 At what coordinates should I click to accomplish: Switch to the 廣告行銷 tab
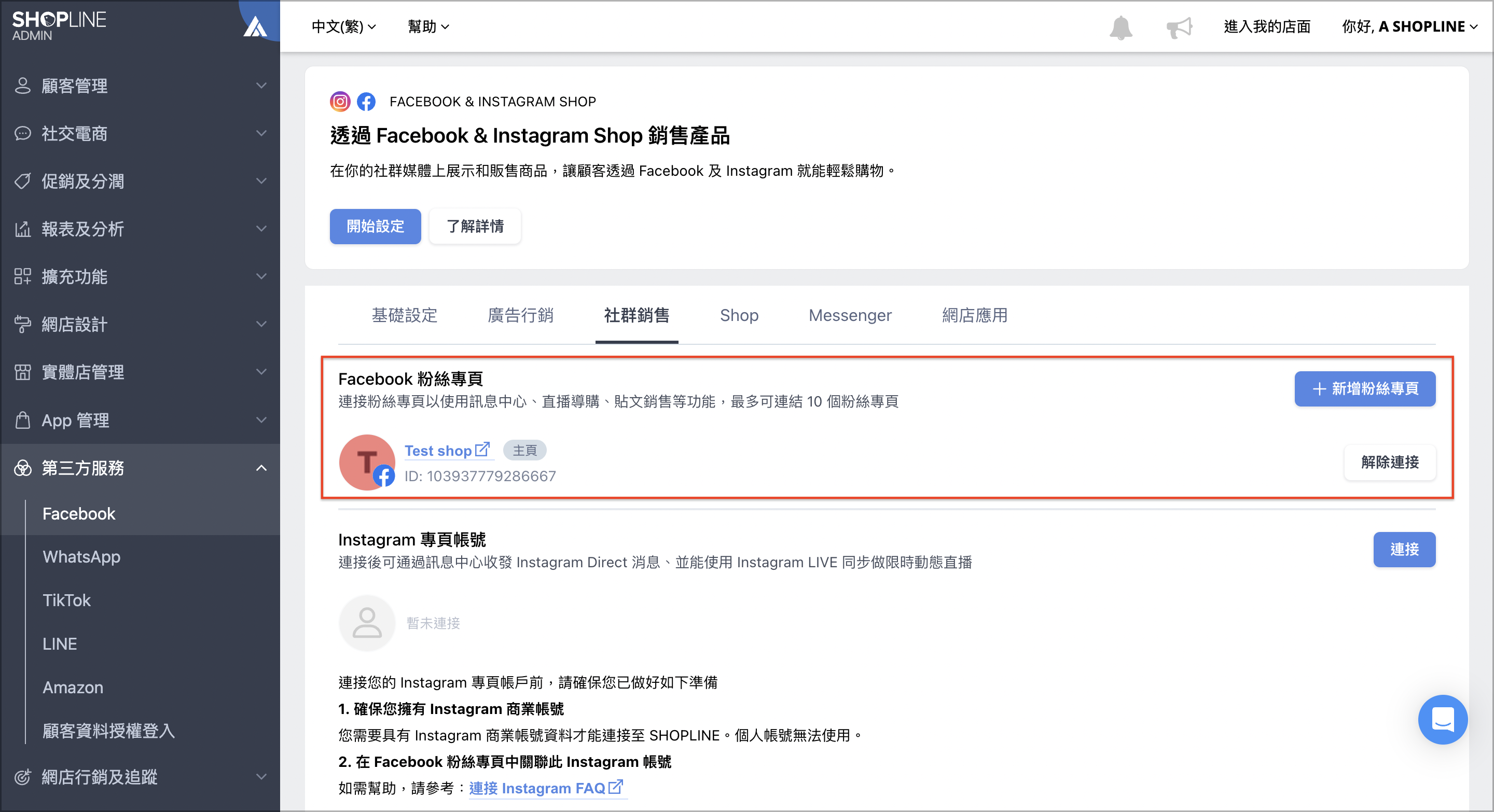point(521,315)
